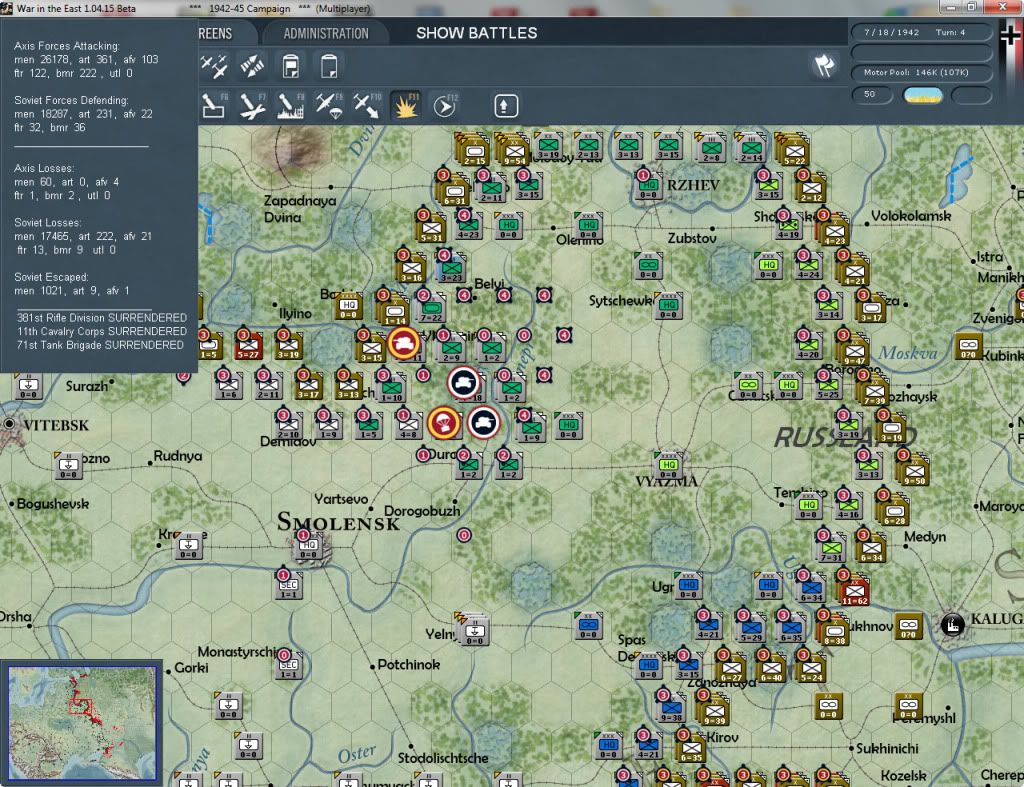Select bomb airfield mode icon (F7)
Screen dimensions: 1024x787
click(x=252, y=105)
